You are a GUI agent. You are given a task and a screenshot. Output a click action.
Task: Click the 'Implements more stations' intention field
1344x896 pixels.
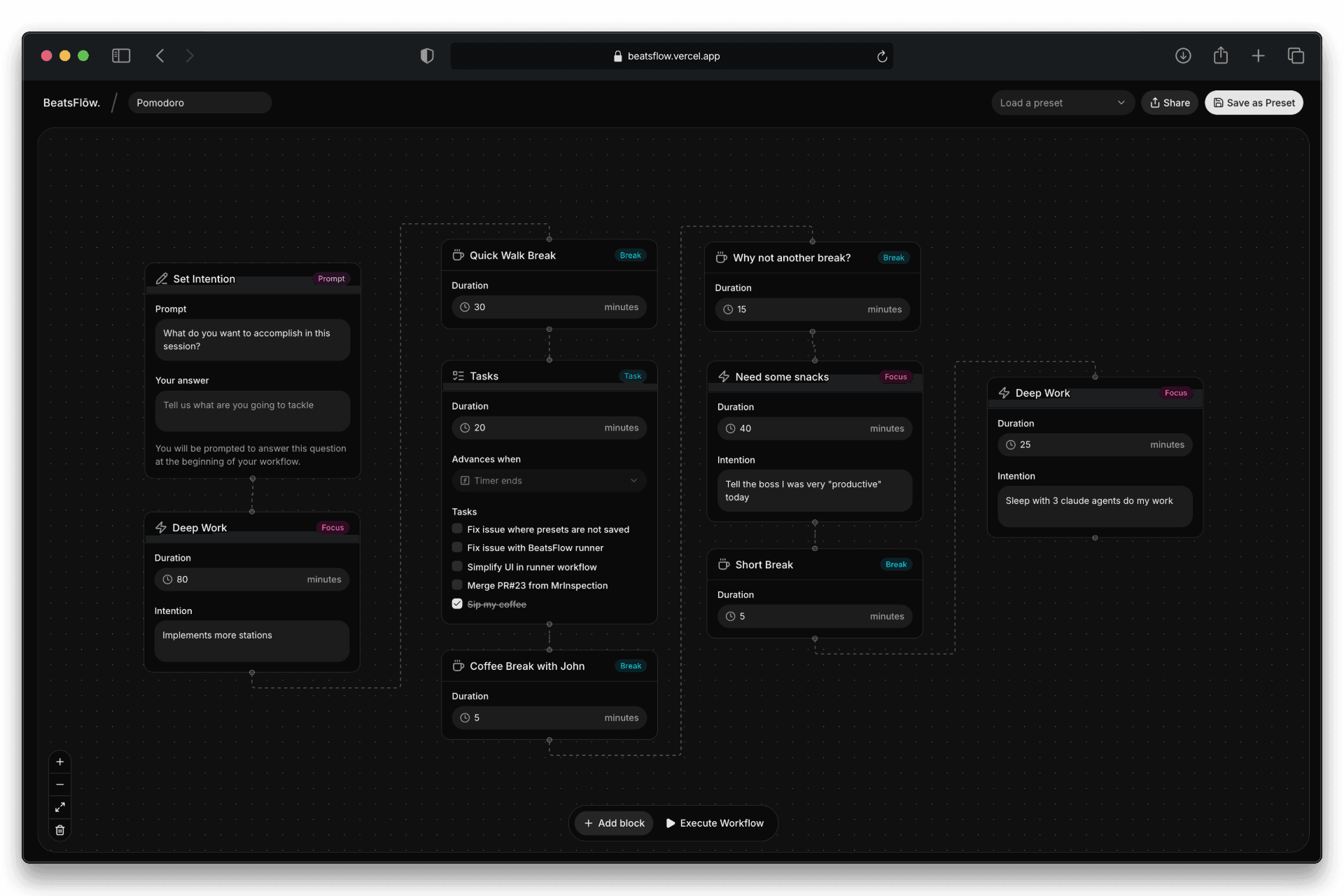click(252, 641)
